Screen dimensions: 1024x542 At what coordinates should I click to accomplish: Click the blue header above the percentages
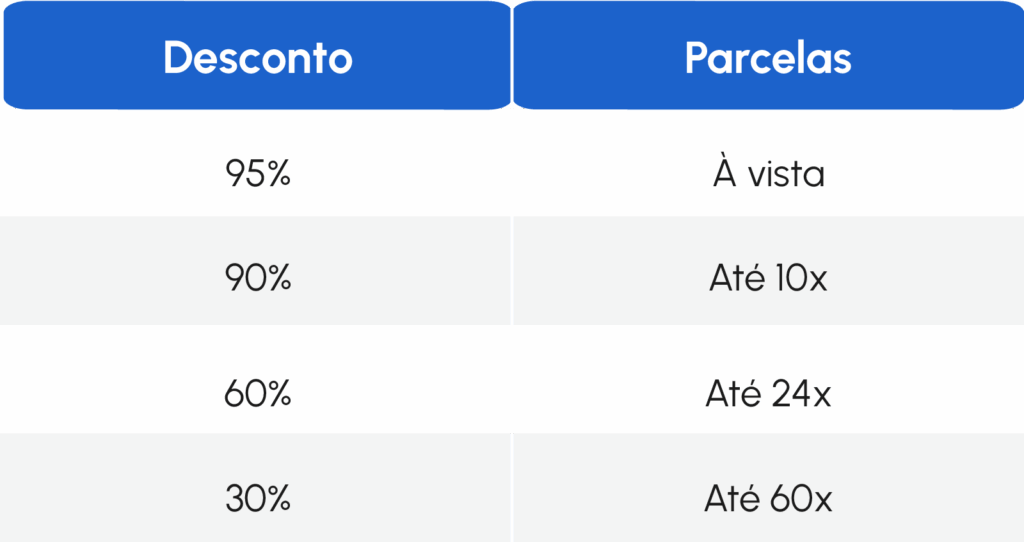(x=257, y=57)
